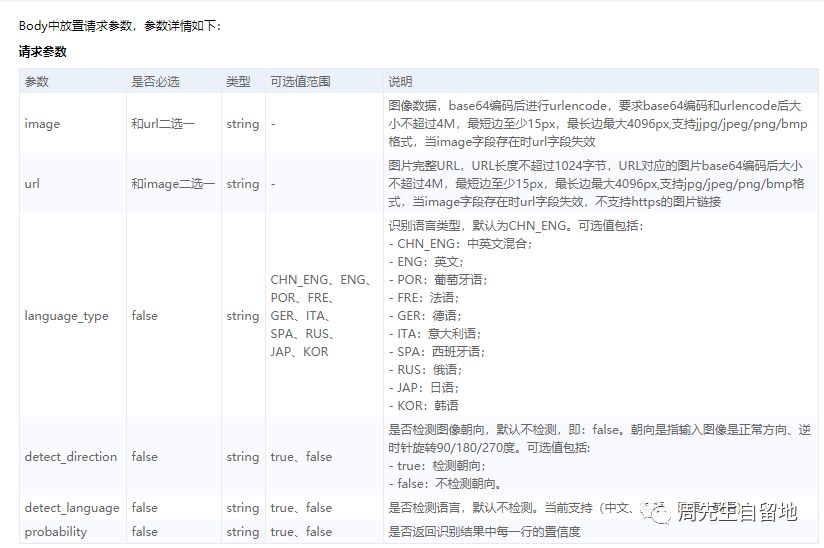Click the '参数' column header
Screen dimensions: 824x548
(x=37, y=81)
